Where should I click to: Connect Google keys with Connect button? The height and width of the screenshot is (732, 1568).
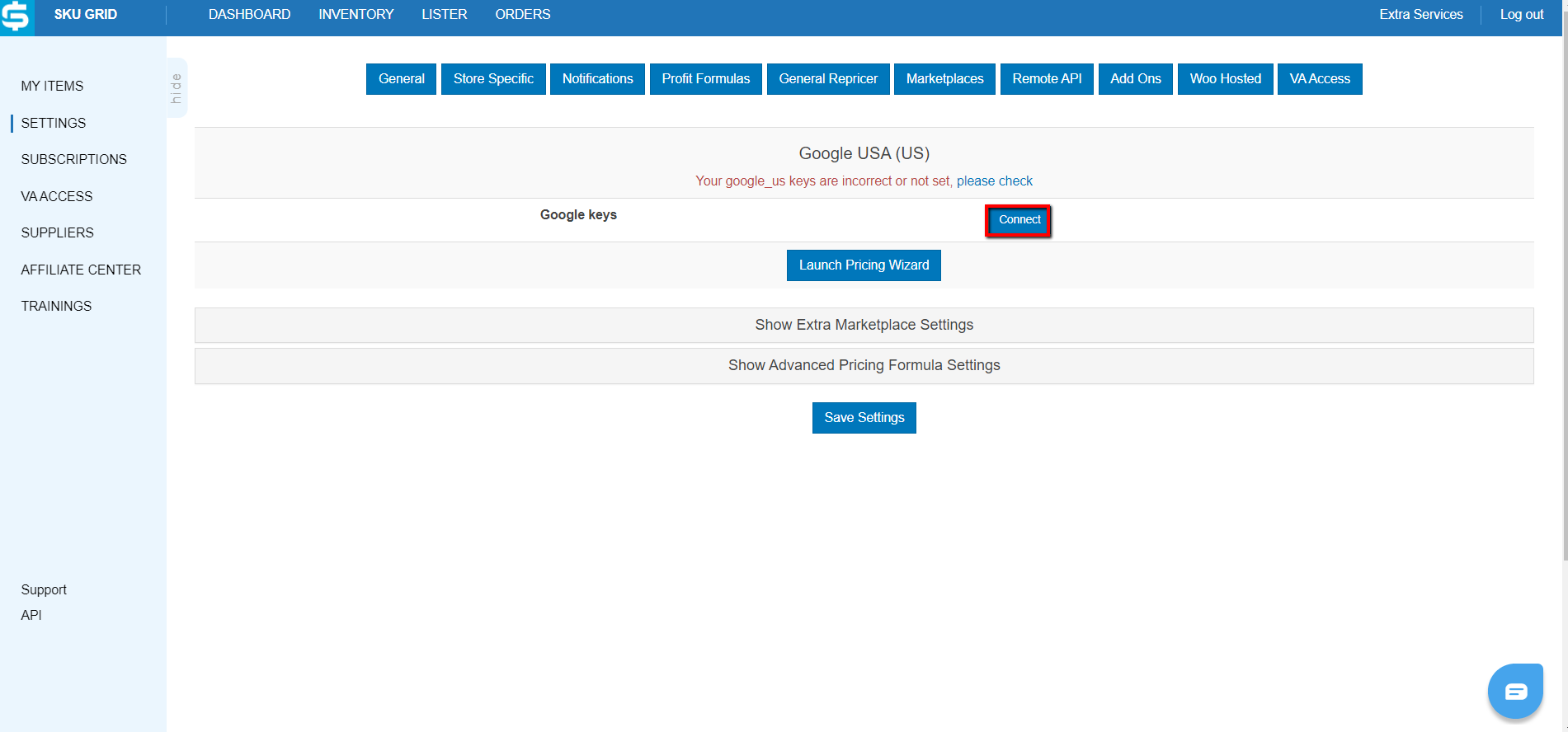click(1019, 220)
